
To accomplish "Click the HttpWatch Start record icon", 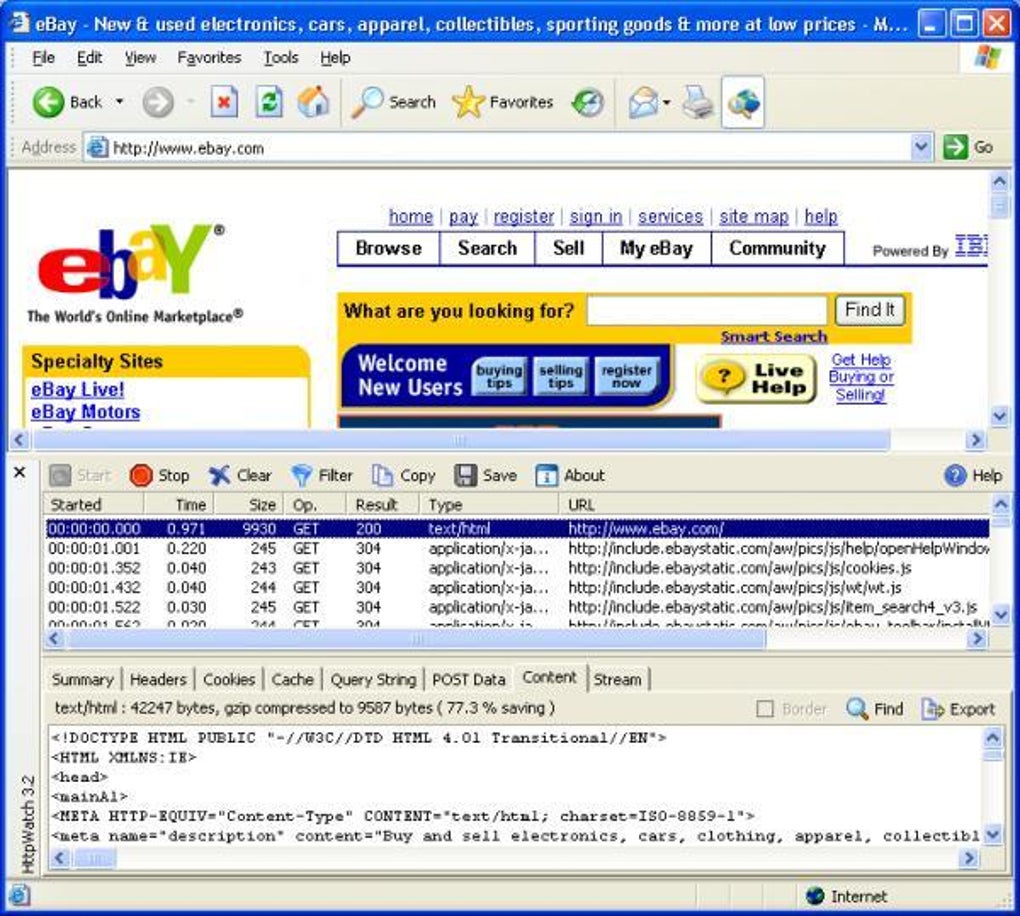I will [60, 476].
